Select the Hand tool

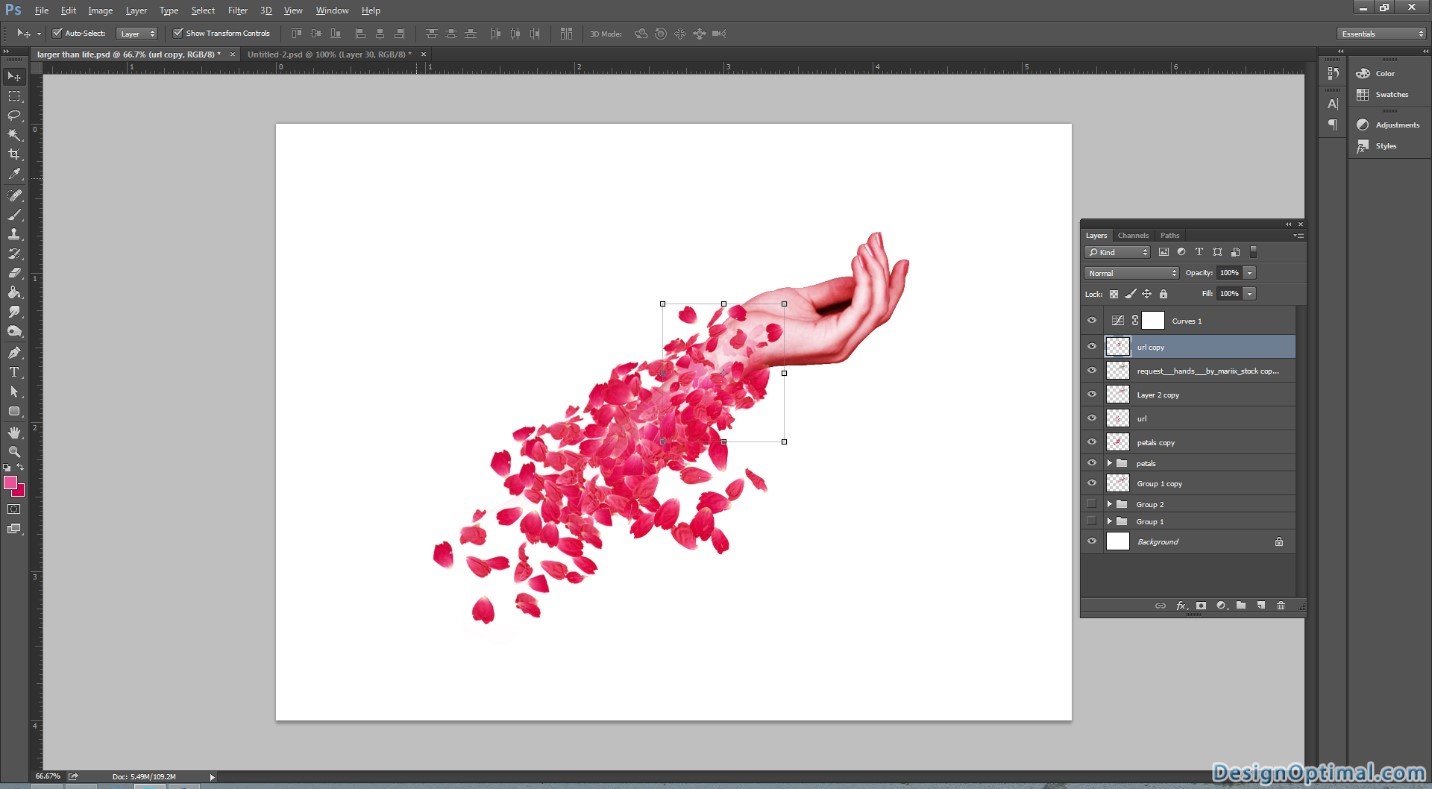coord(14,432)
